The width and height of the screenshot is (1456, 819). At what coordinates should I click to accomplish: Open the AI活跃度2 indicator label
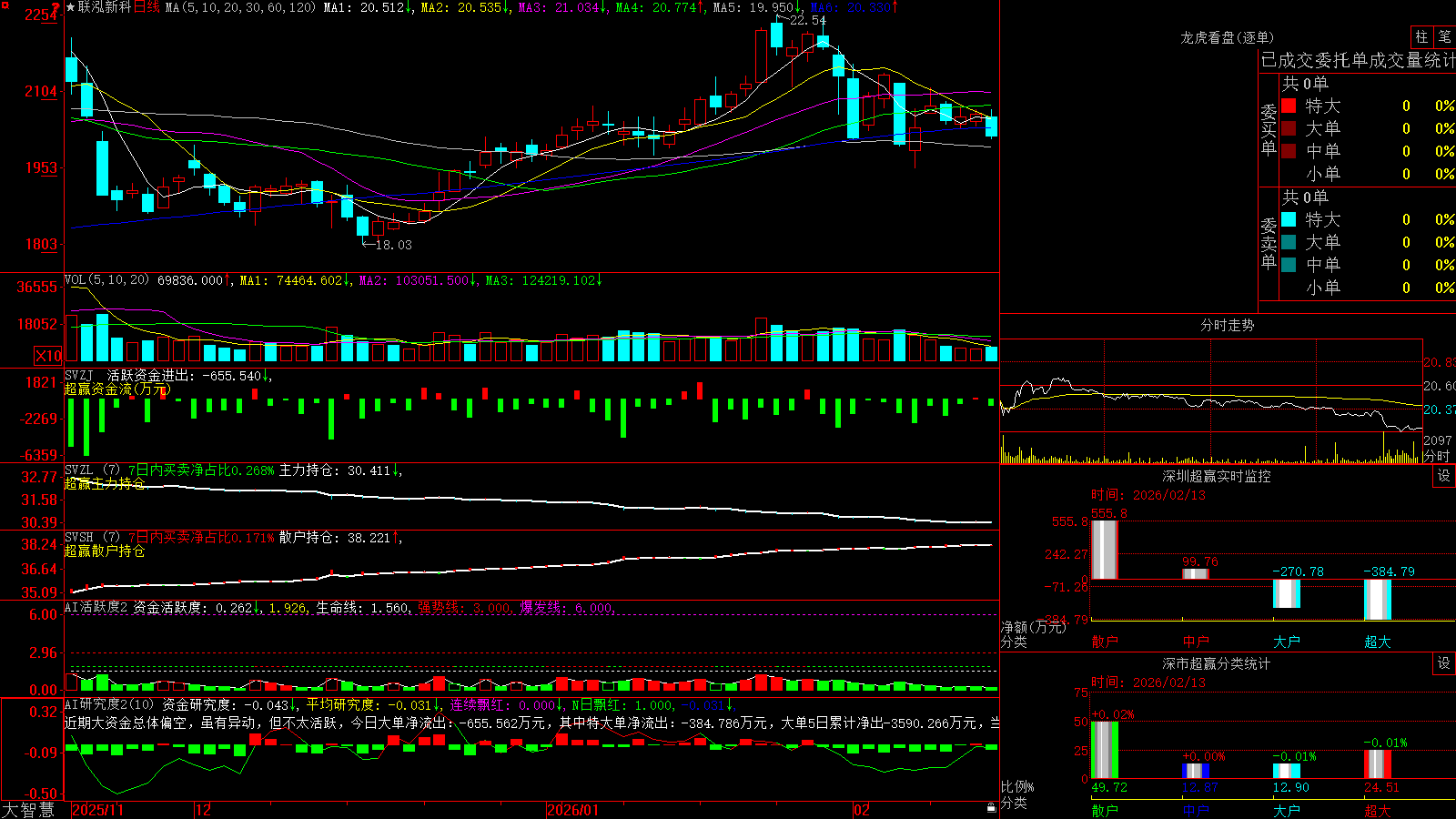coord(96,608)
